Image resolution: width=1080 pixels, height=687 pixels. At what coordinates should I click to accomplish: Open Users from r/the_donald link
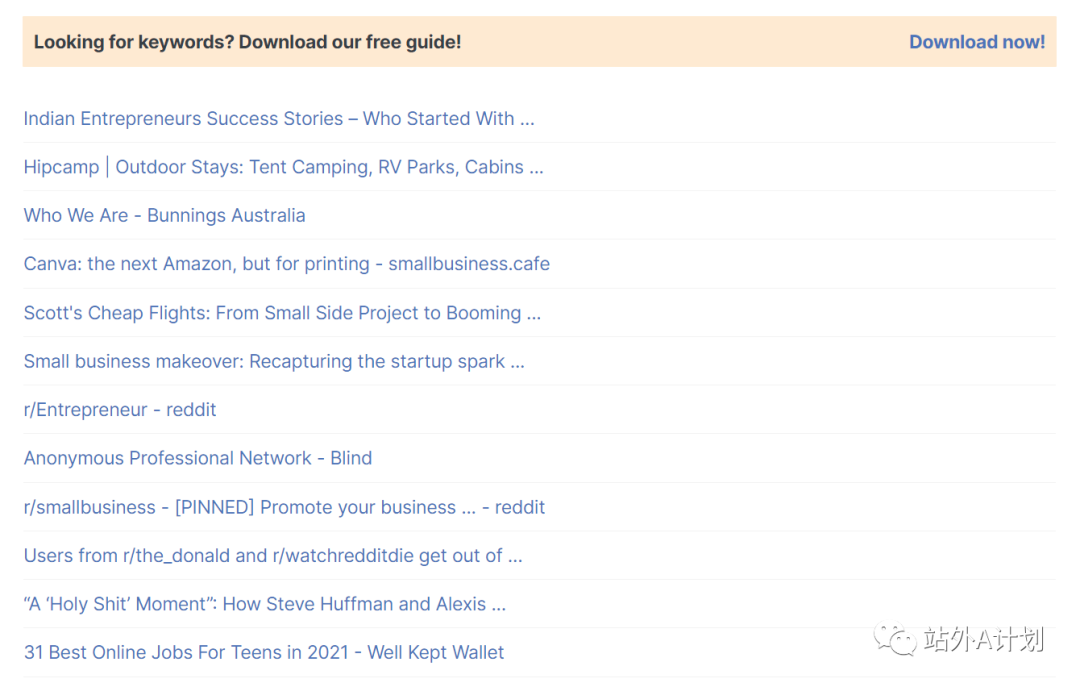pyautogui.click(x=272, y=556)
